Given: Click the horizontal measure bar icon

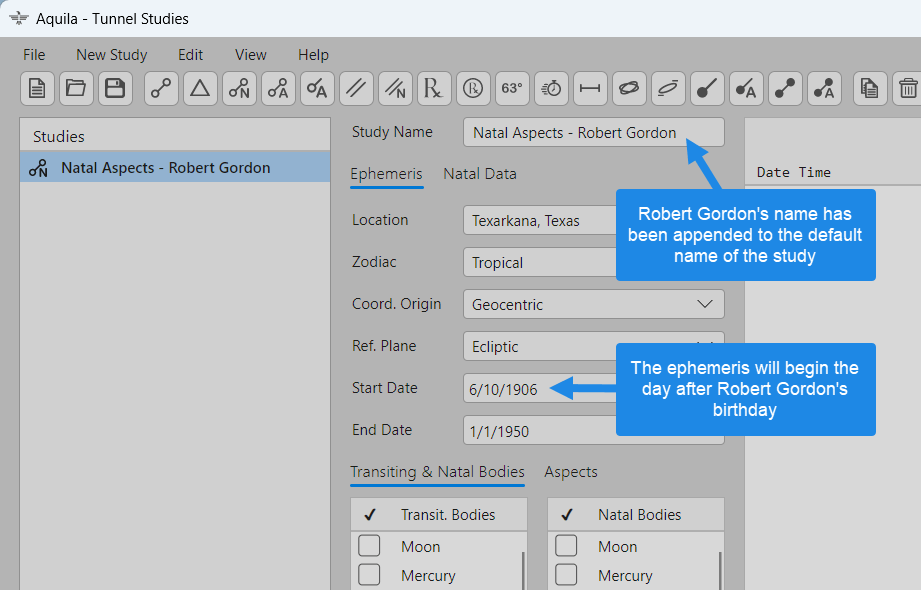Looking at the screenshot, I should [x=590, y=89].
